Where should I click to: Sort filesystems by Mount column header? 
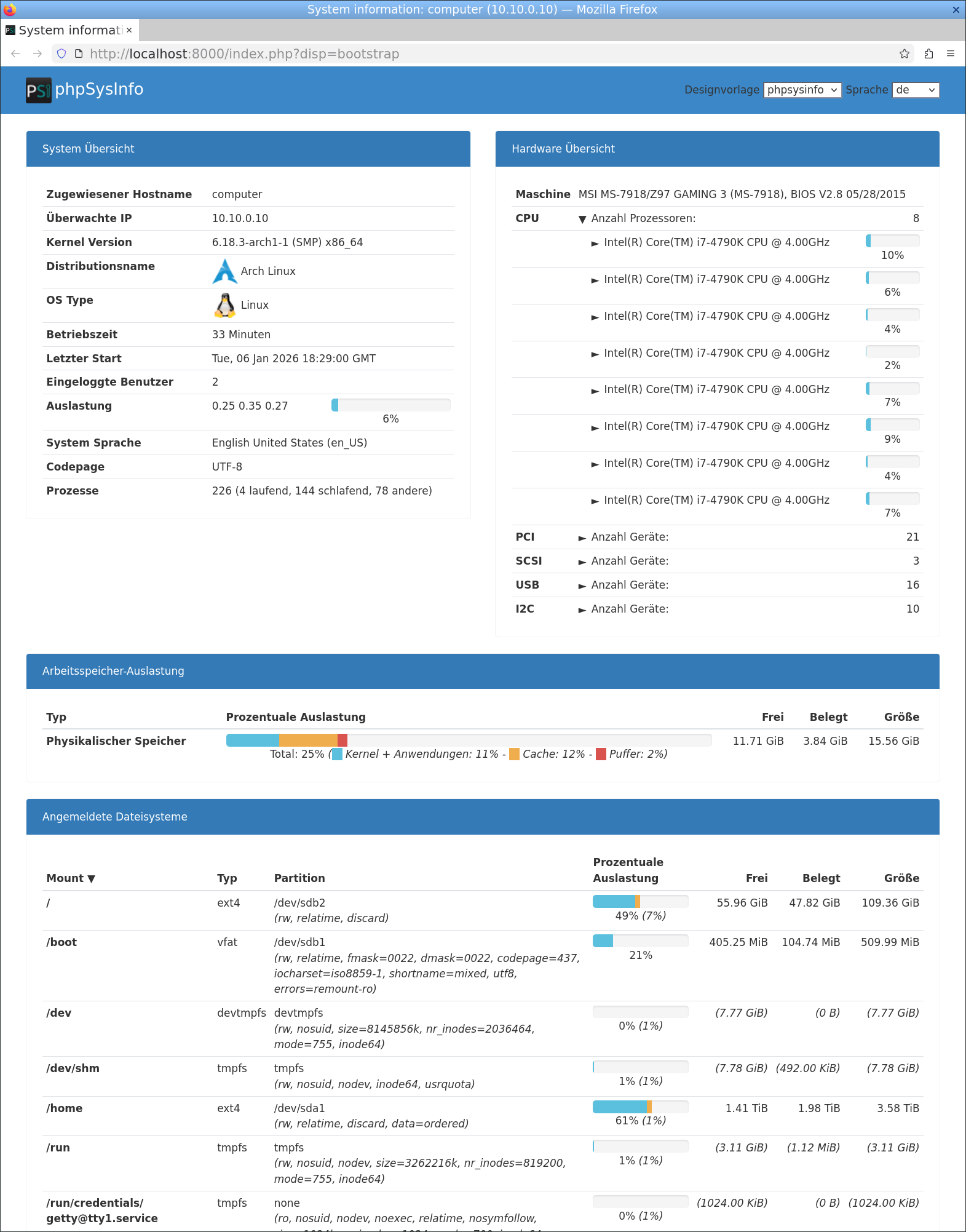(x=70, y=878)
